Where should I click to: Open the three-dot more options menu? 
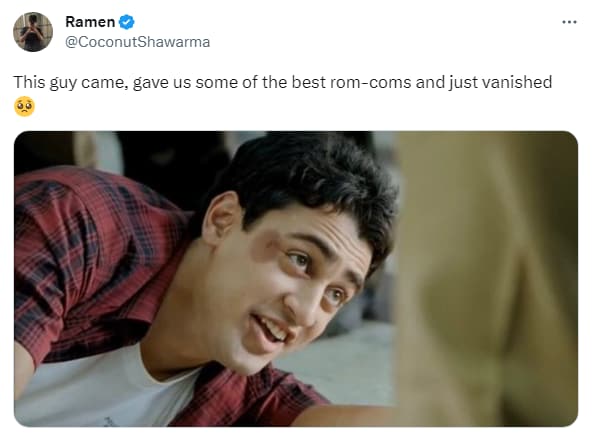point(569,22)
